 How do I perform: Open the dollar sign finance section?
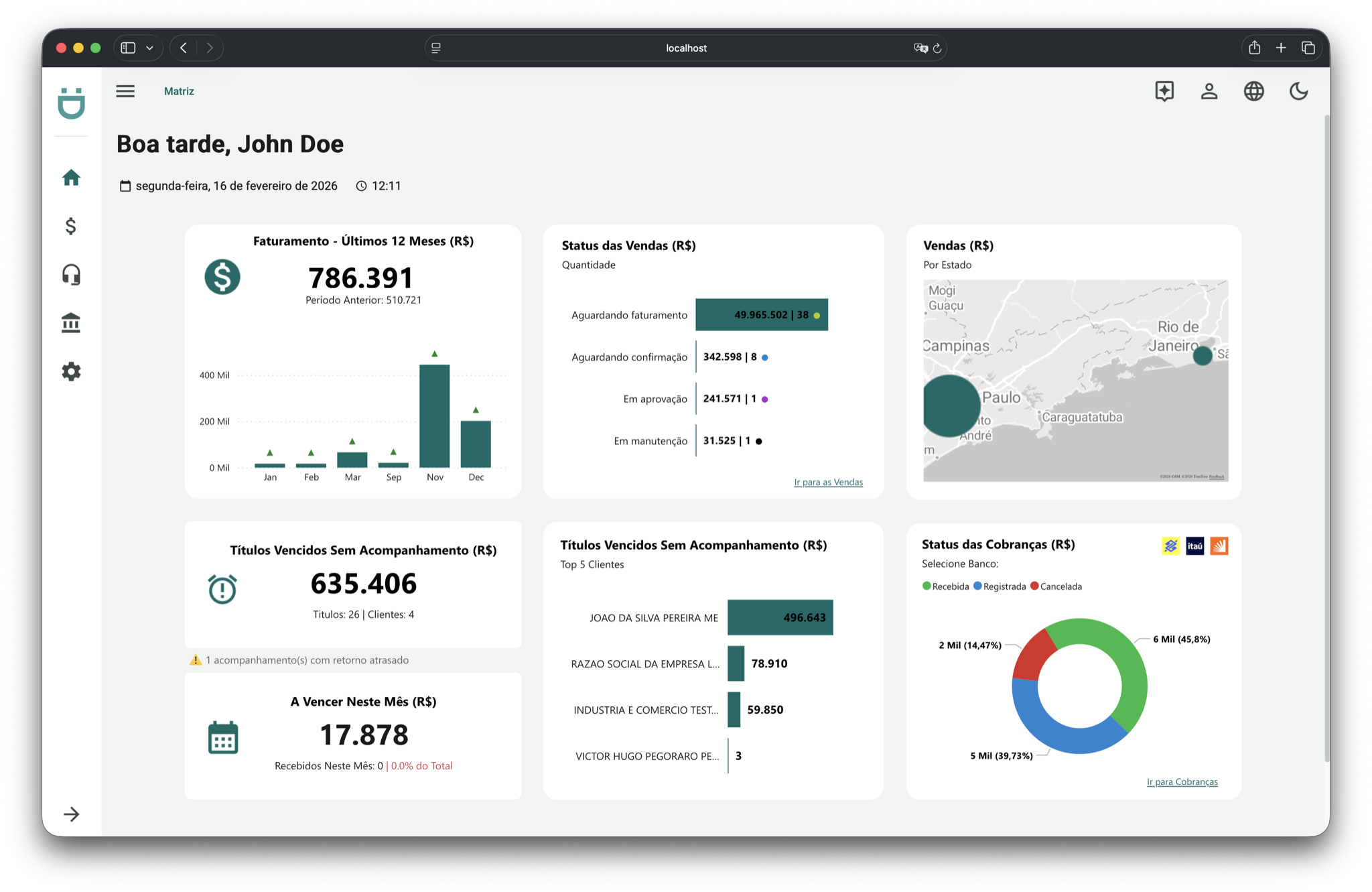(71, 226)
